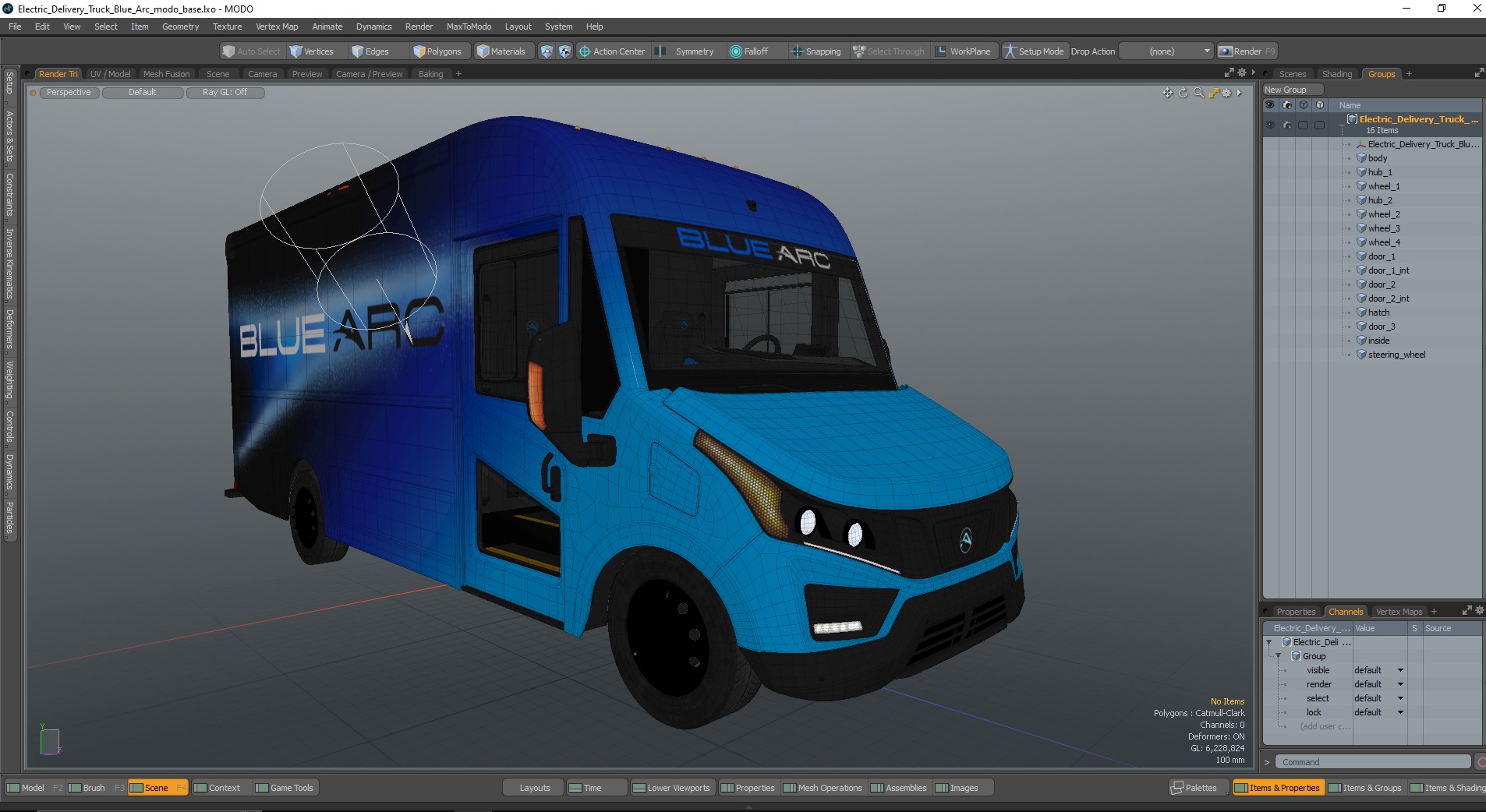The image size is (1486, 812).
Task: Click the Layouts button
Action: click(x=535, y=788)
